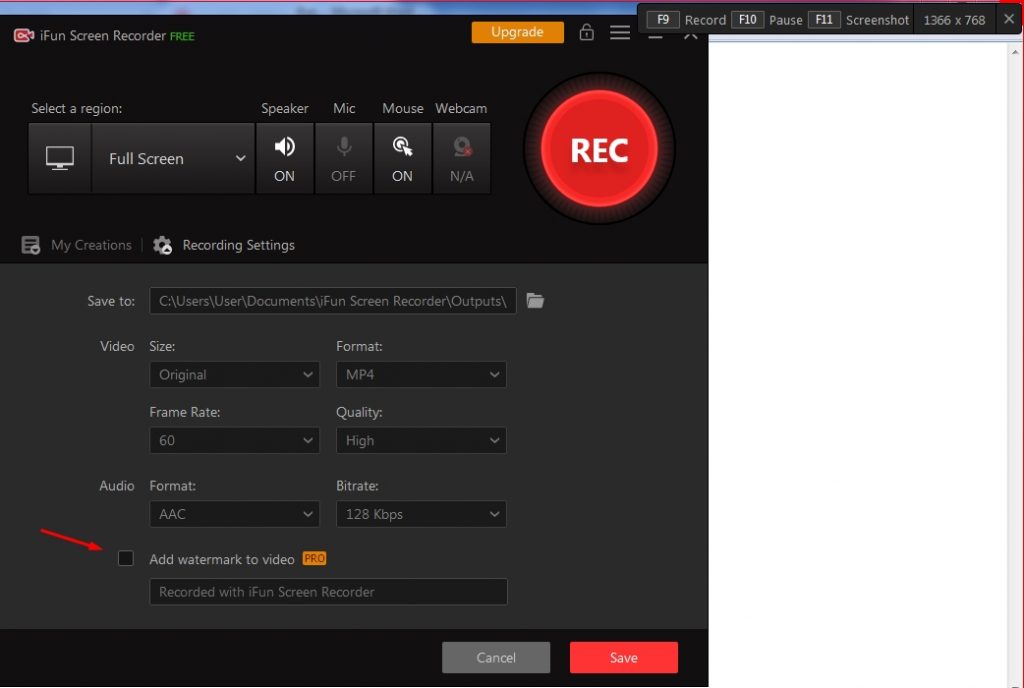Click the Save to path field

click(x=332, y=301)
